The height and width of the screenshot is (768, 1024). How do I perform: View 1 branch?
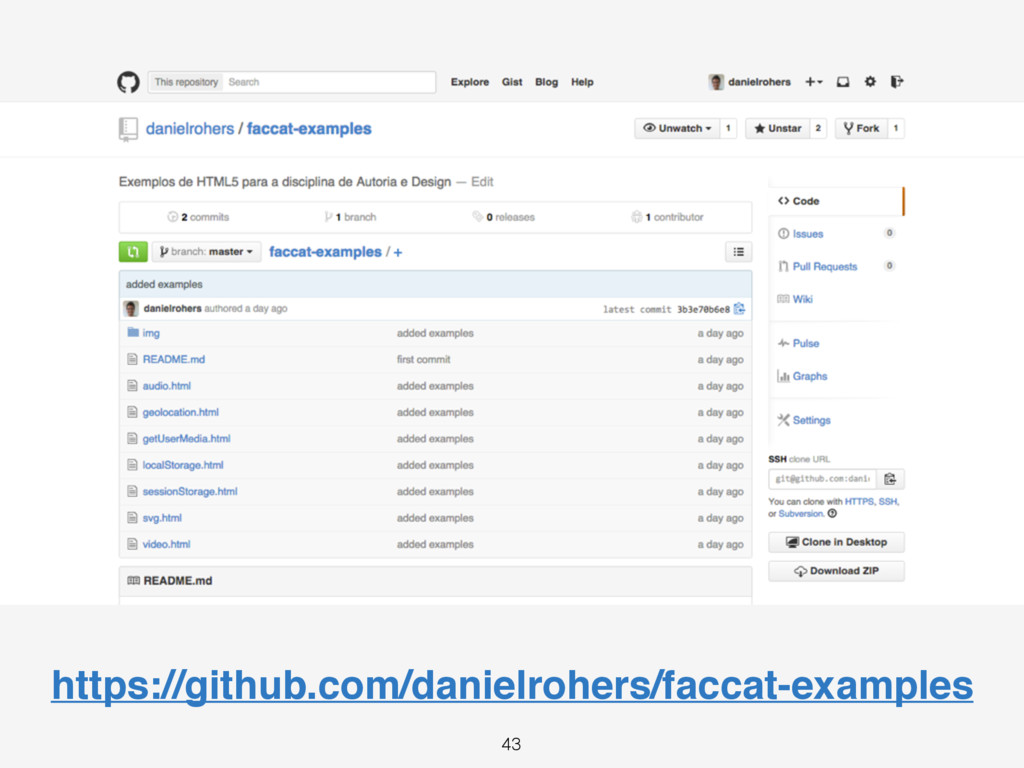[x=351, y=217]
